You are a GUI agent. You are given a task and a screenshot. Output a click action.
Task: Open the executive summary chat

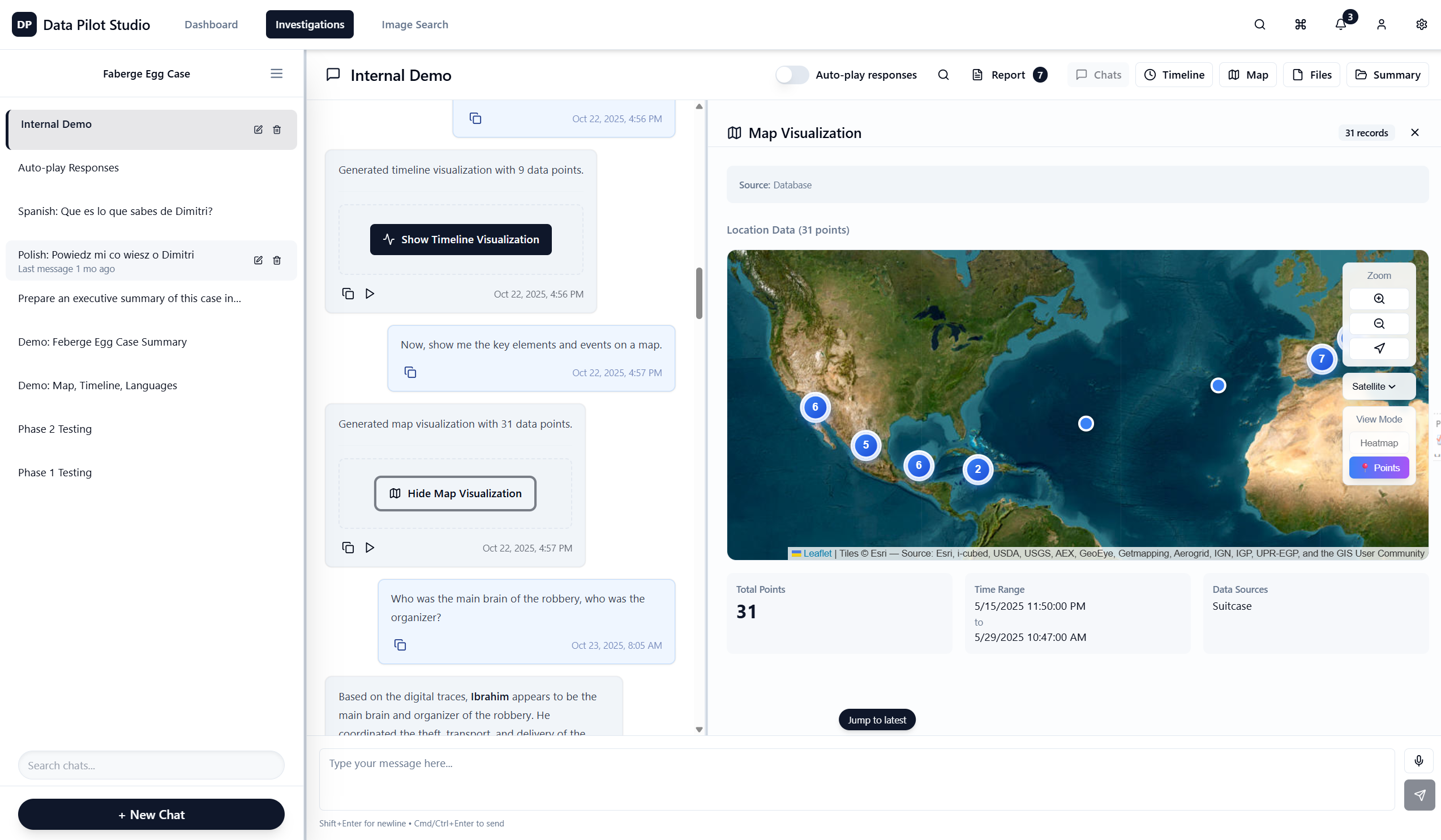(x=151, y=298)
